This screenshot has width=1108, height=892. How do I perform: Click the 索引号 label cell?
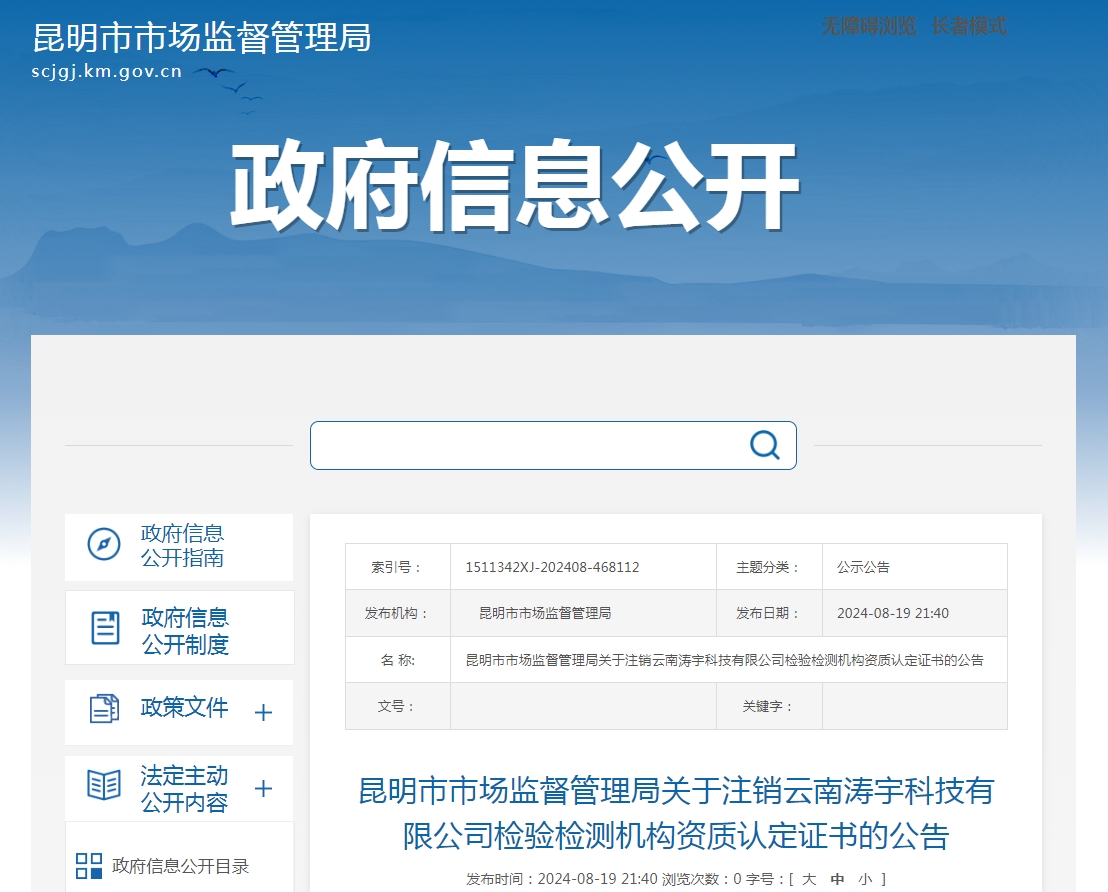pyautogui.click(x=398, y=567)
